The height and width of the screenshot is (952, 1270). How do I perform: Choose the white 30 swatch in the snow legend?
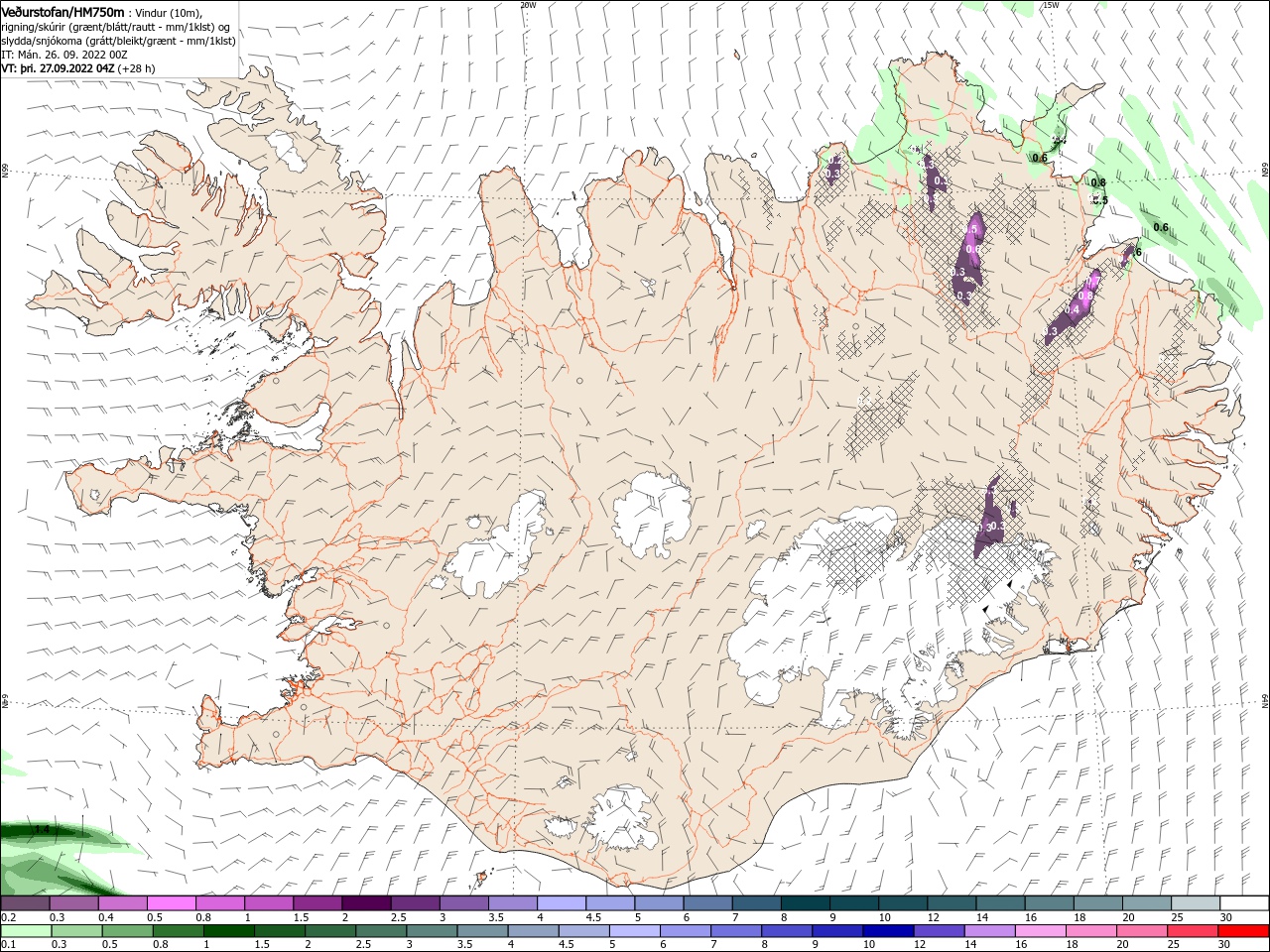tap(1245, 903)
